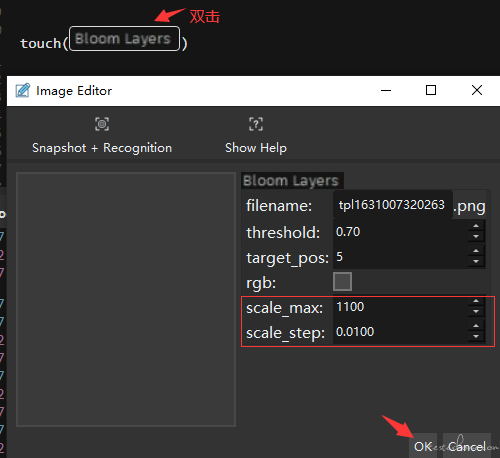500x458 pixels.
Task: Click the Snapshot + Recognition icon
Action: point(102,124)
